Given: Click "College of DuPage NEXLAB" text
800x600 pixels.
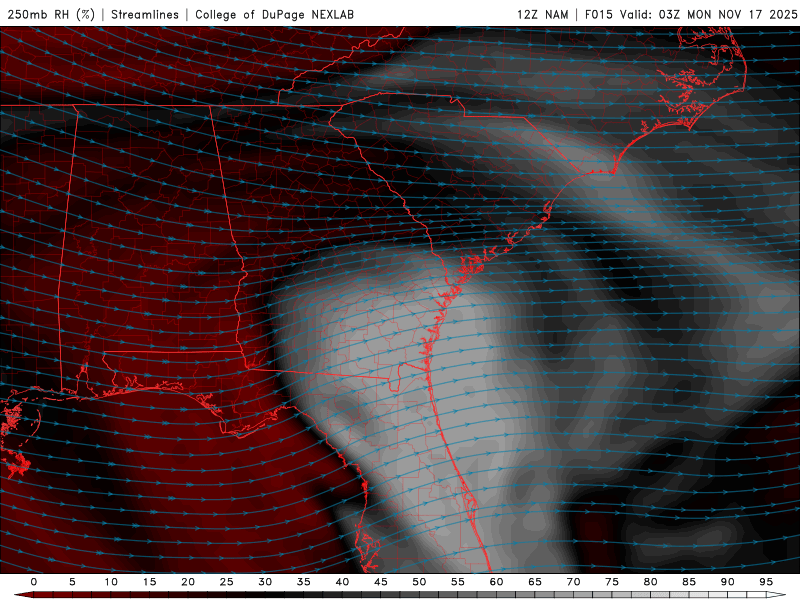Looking at the screenshot, I should tap(274, 14).
